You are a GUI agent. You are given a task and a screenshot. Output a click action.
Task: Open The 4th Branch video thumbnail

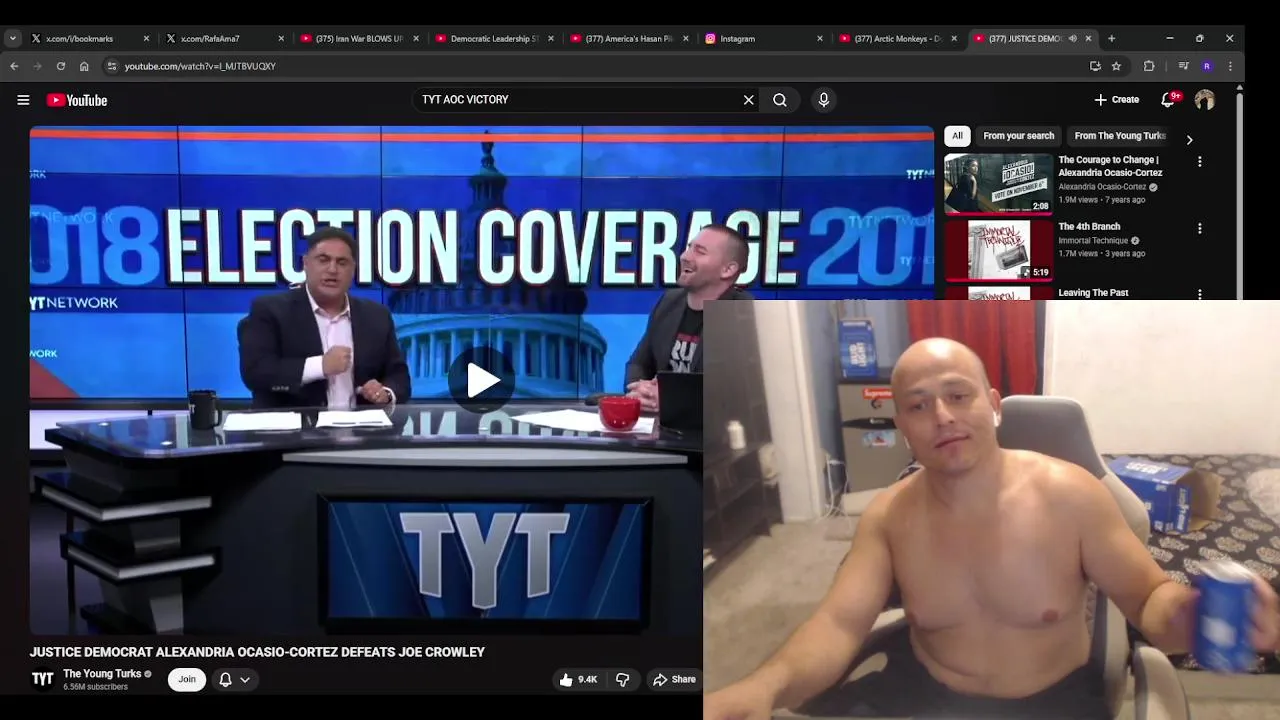pyautogui.click(x=998, y=250)
